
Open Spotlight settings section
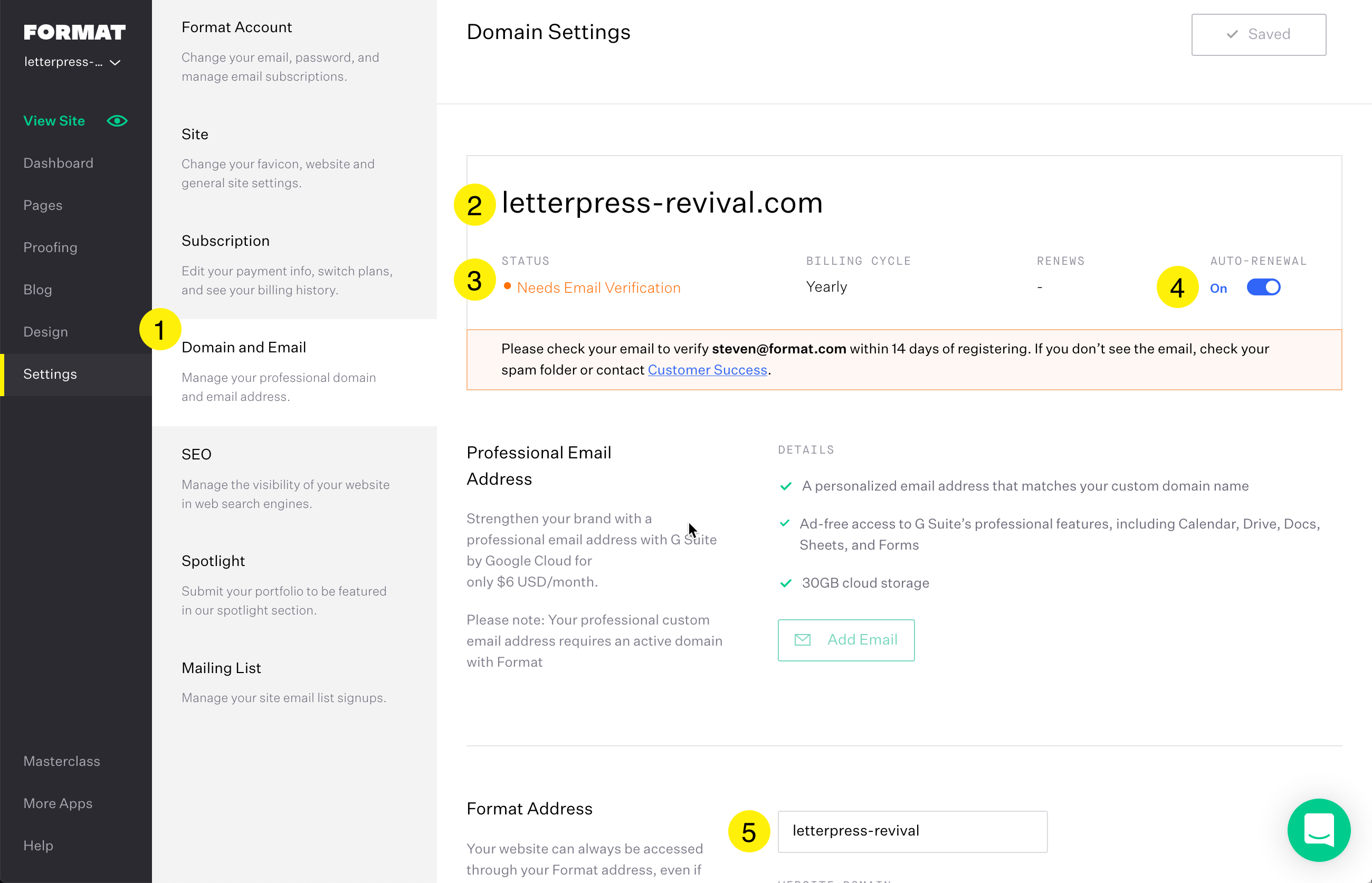(x=294, y=586)
